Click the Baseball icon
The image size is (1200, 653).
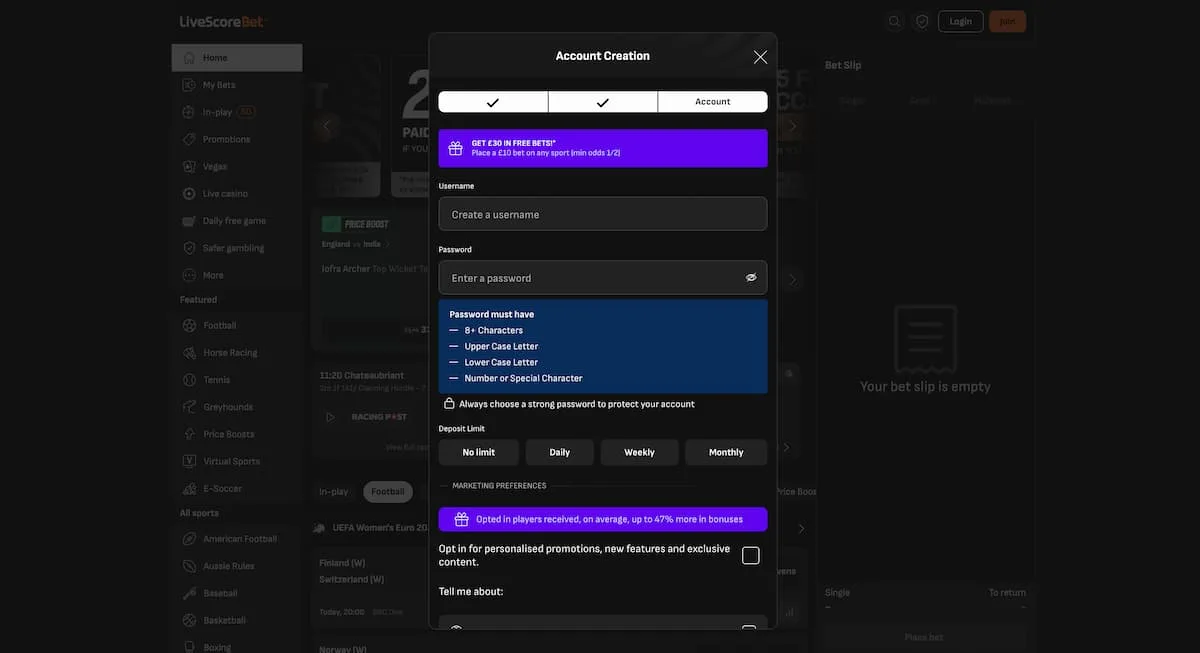[x=189, y=593]
